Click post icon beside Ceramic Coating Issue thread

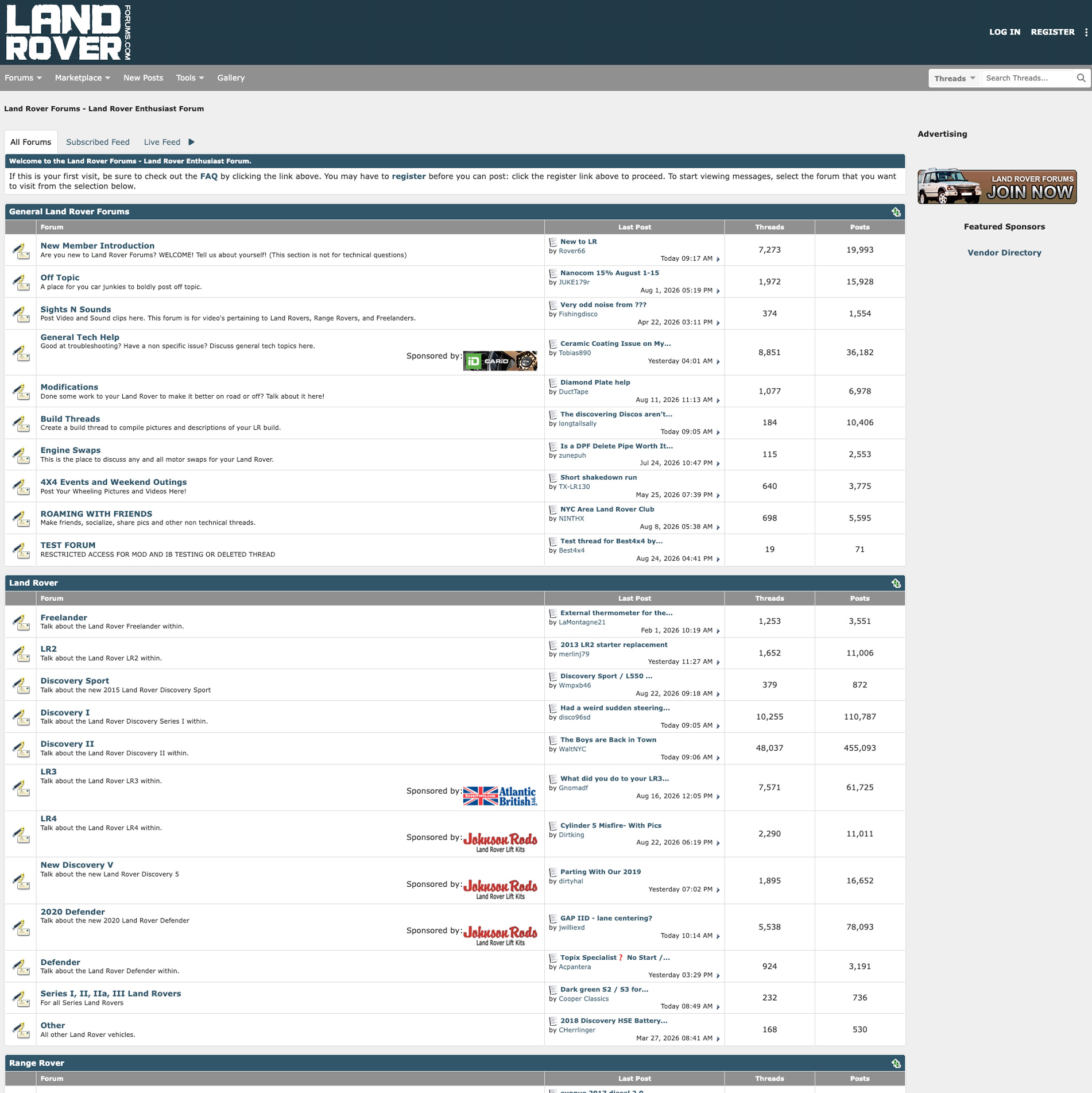pyautogui.click(x=553, y=344)
